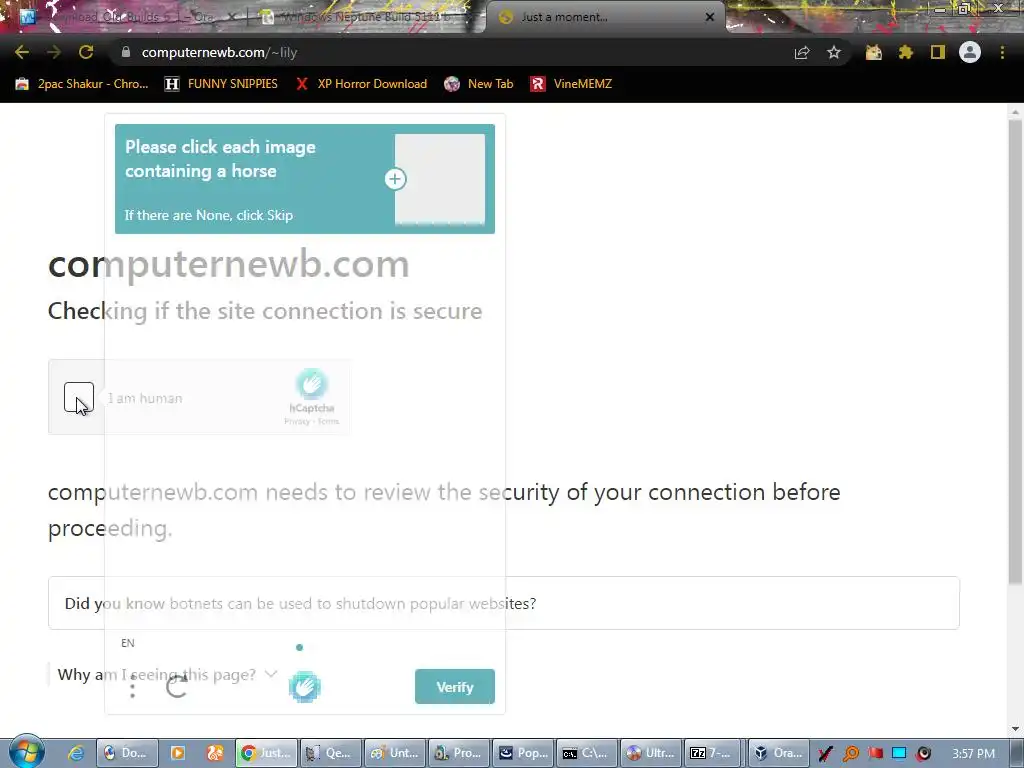Viewport: 1024px width, 768px height.
Task: Tick the I am human checkbox
Action: point(79,397)
